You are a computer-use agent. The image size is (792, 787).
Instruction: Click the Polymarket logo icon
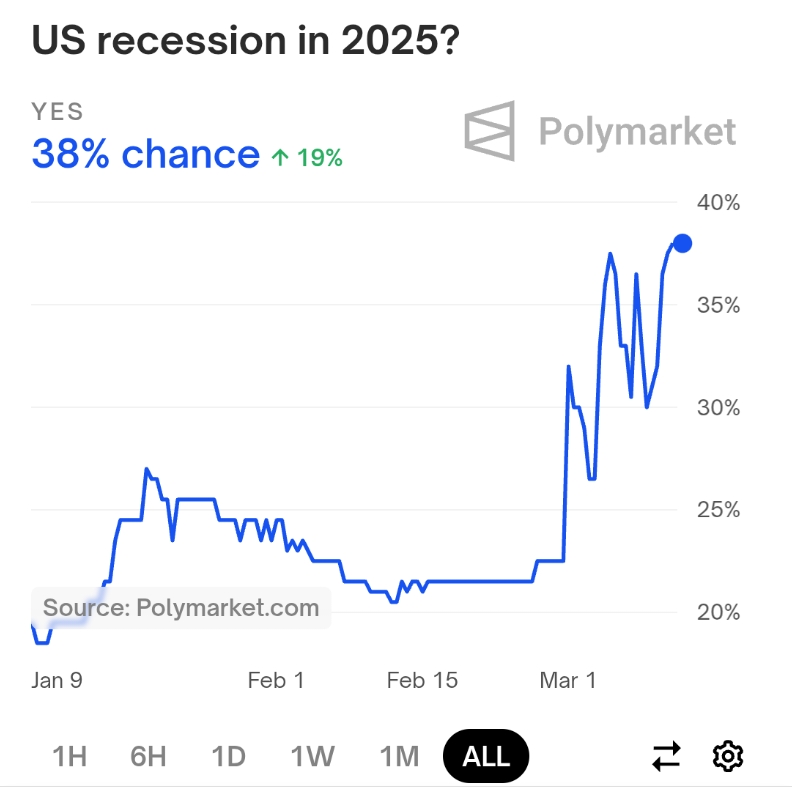[x=489, y=131]
